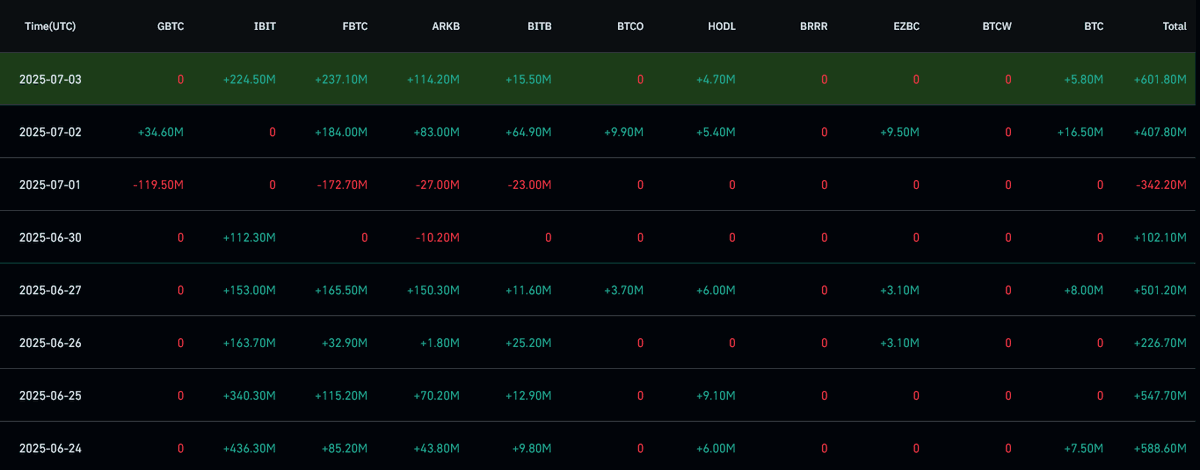Screen dimensions: 1200x470
Task: Click the -119.50M GBTC value
Action: pyautogui.click(x=159, y=185)
